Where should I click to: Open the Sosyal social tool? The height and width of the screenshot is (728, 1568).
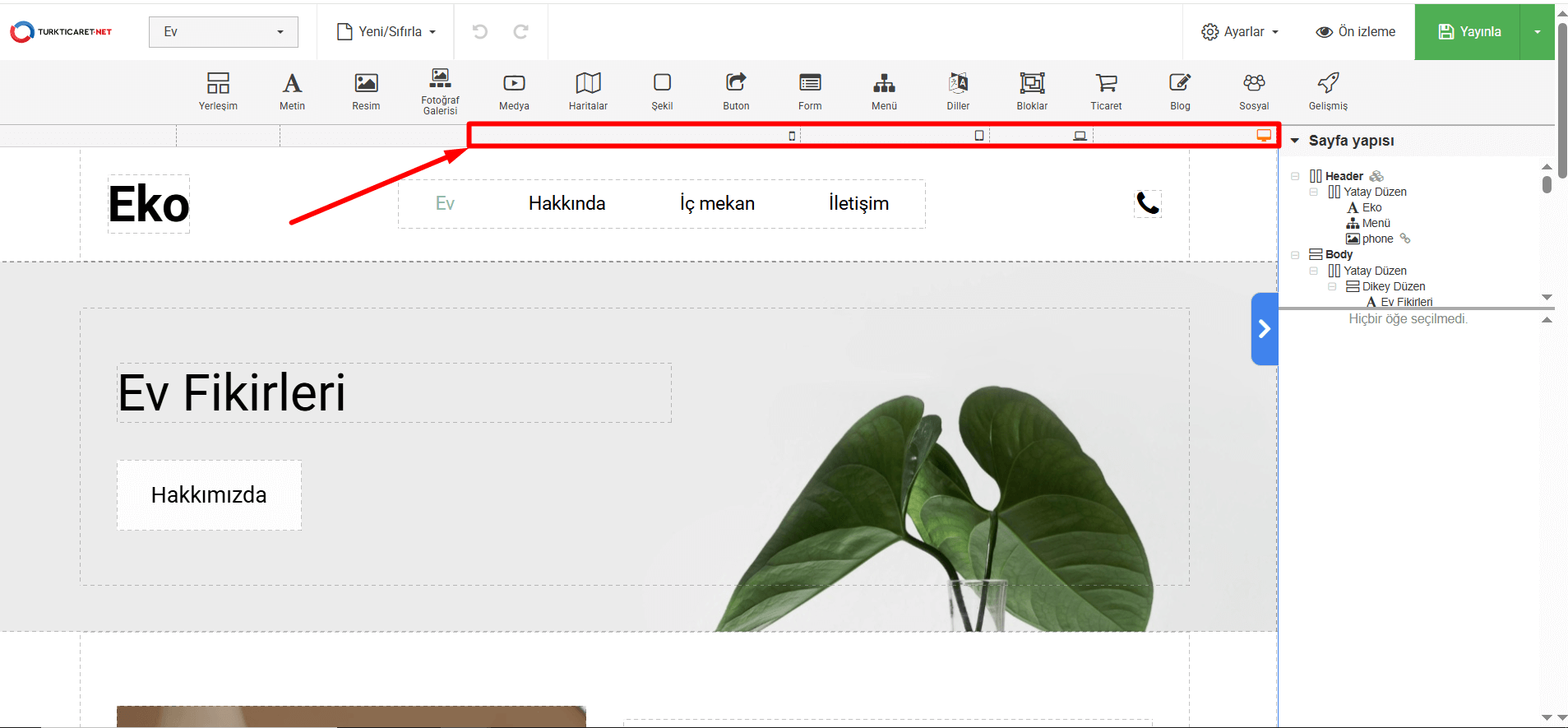1254,90
